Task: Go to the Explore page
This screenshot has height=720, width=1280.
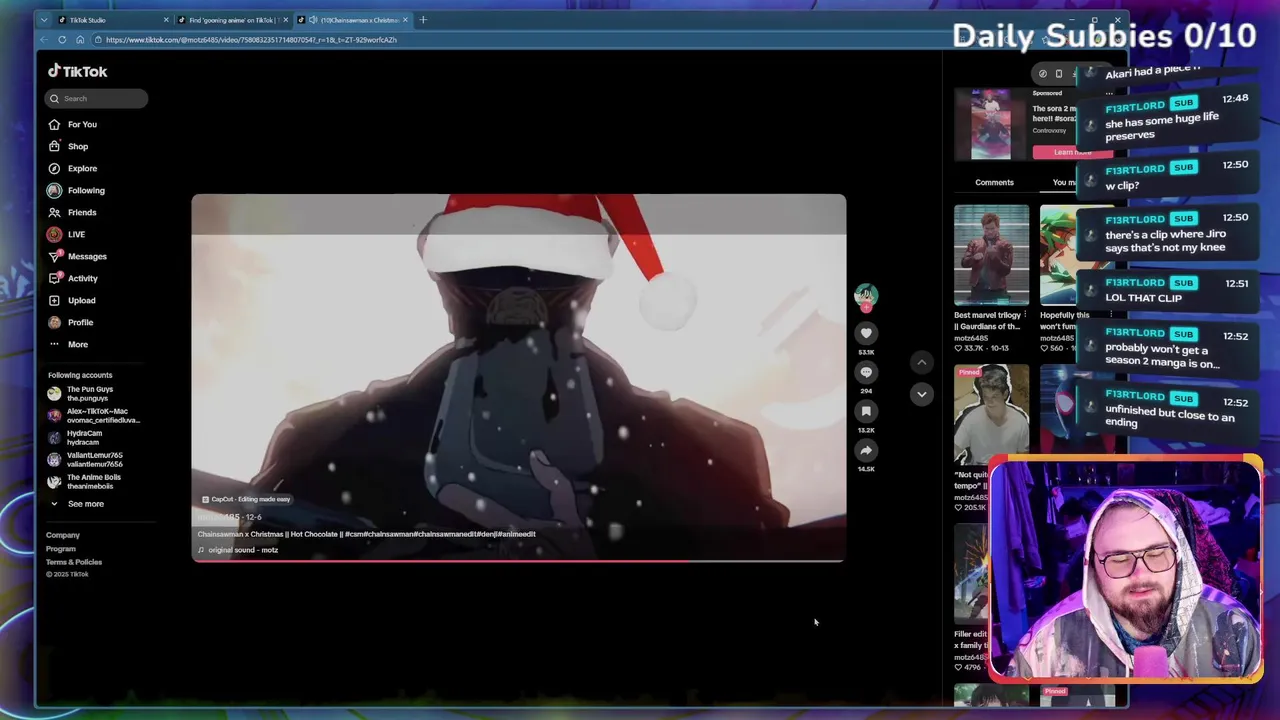Action: pos(82,168)
